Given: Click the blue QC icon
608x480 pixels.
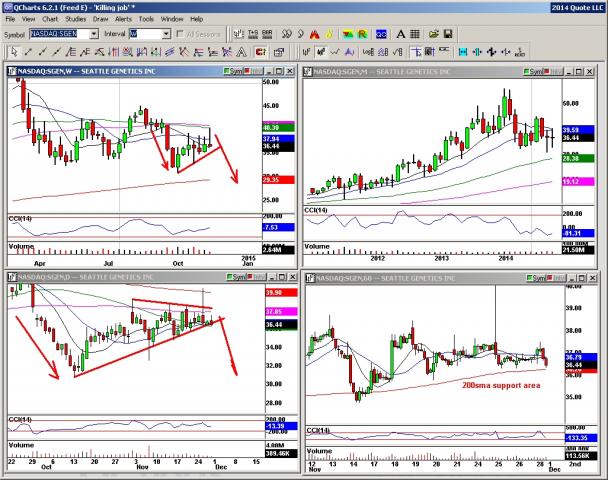Looking at the screenshot, I should (381, 34).
